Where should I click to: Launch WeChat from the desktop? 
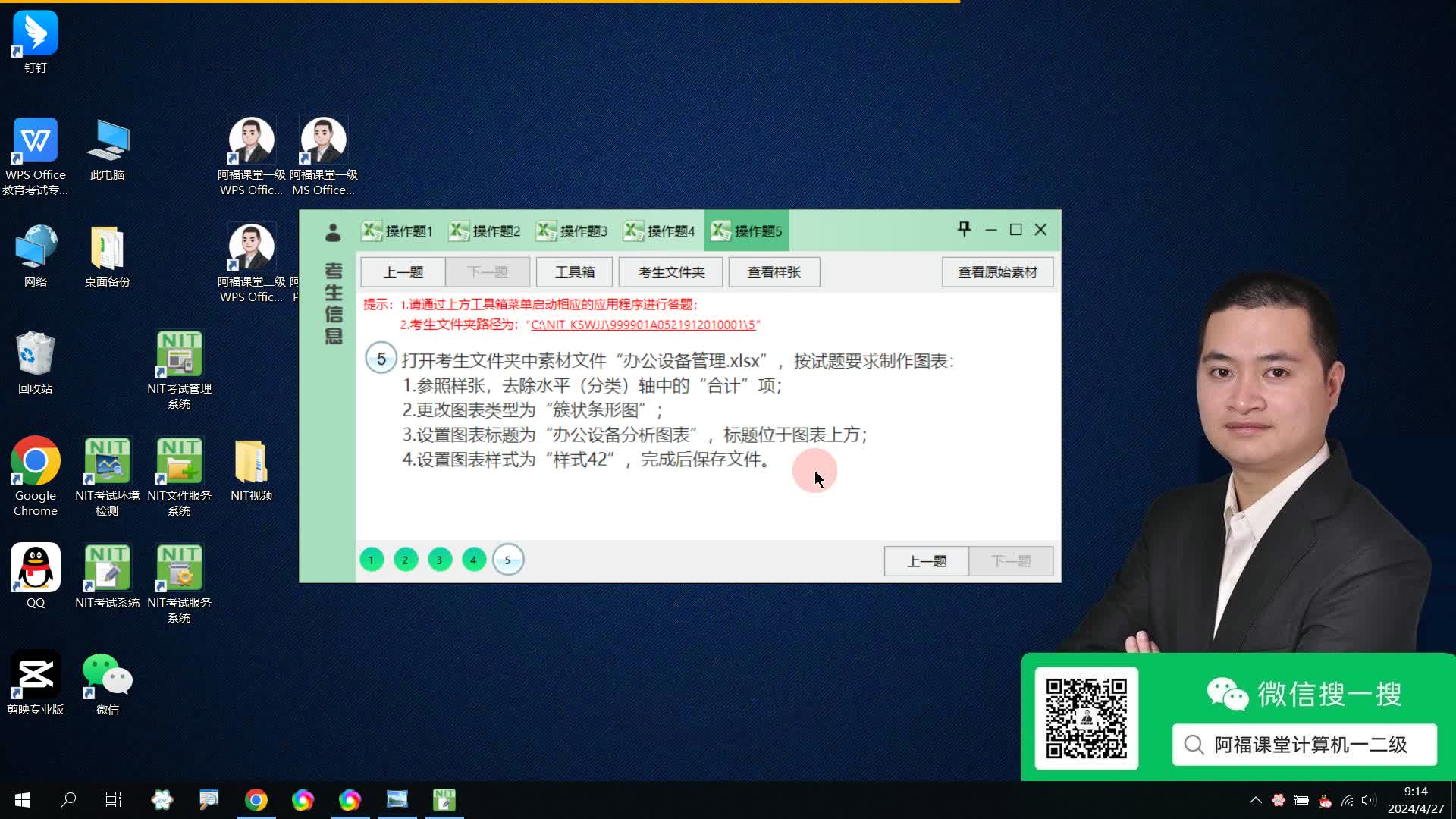pyautogui.click(x=107, y=675)
